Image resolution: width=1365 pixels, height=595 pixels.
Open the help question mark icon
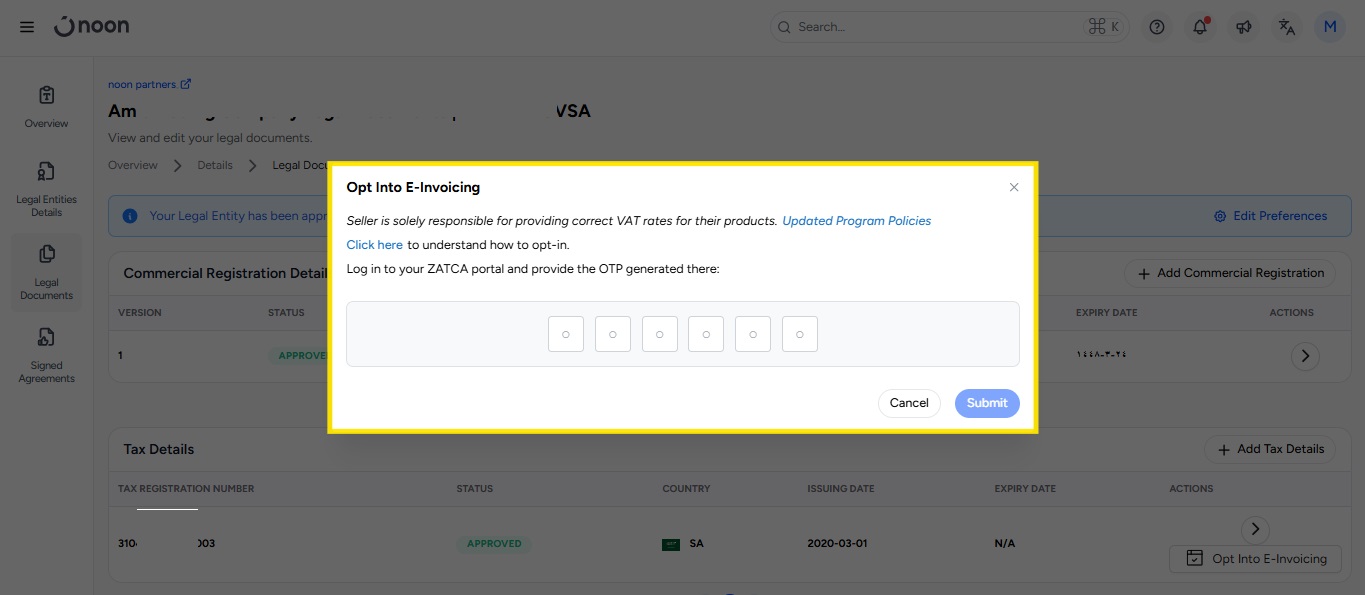tap(1157, 27)
